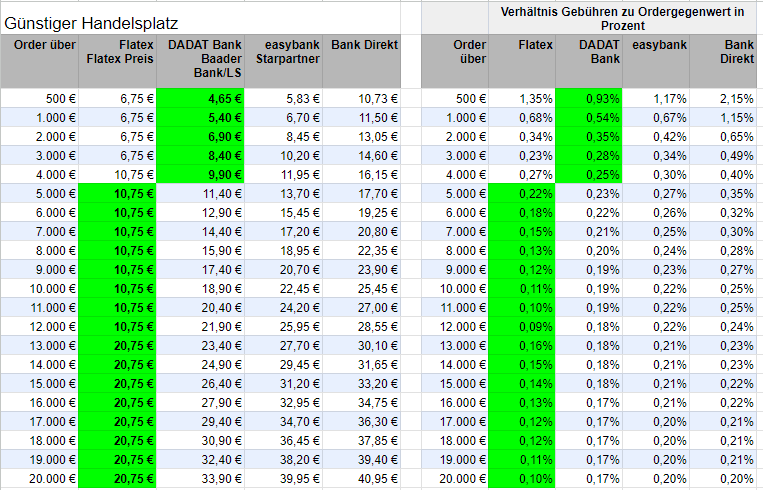Screen dimensions: 763x490
Task: Click the 'Order über' header in the percent table
Action: [x=455, y=61]
